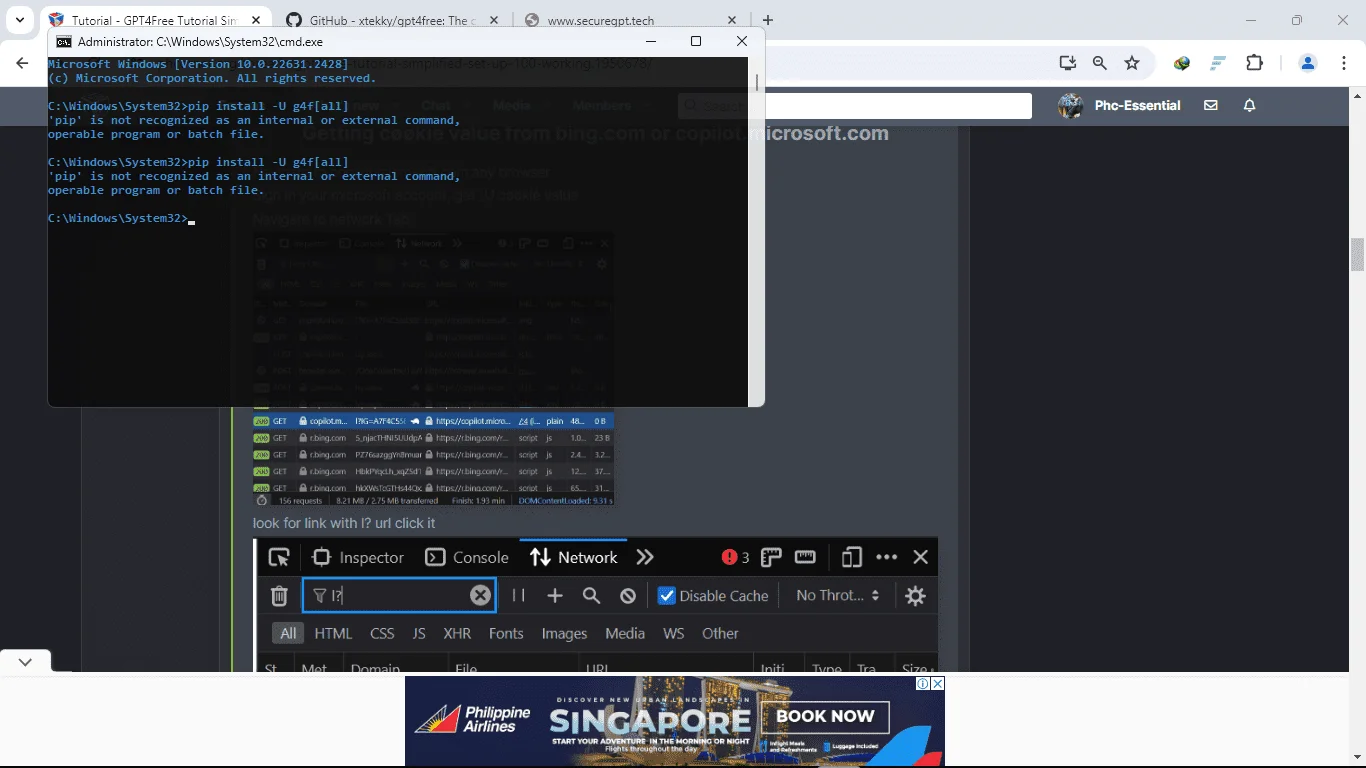Open the forum alerts bell icon

(x=1249, y=105)
